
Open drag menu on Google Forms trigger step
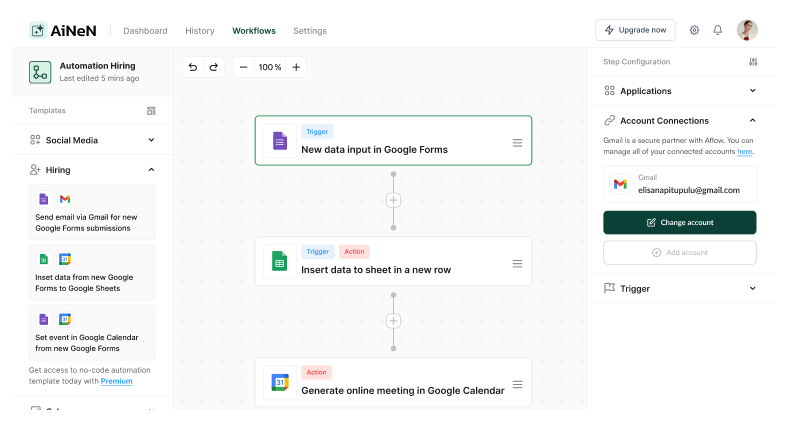(517, 142)
